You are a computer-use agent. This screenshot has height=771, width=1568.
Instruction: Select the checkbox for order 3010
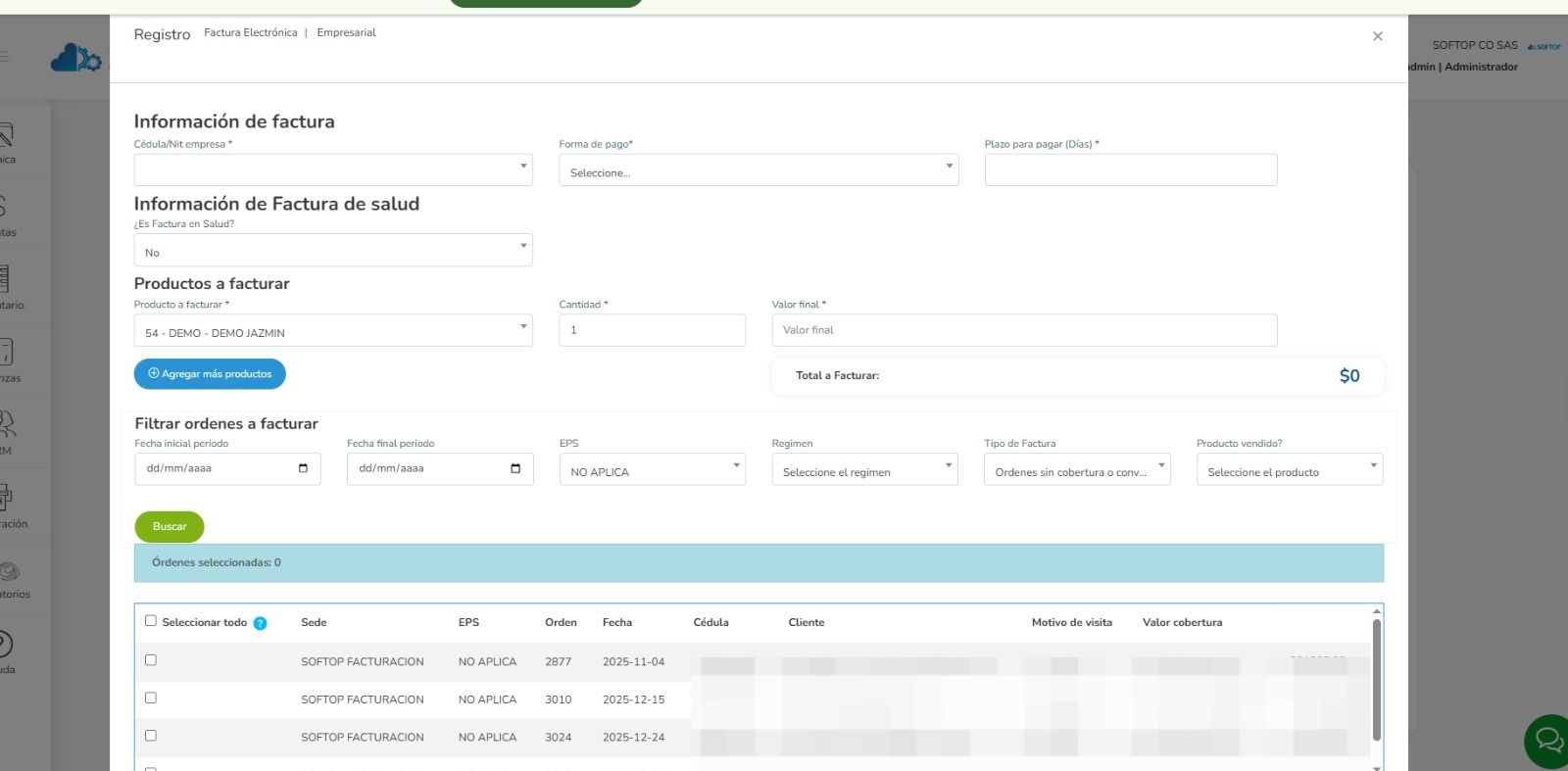point(151,698)
